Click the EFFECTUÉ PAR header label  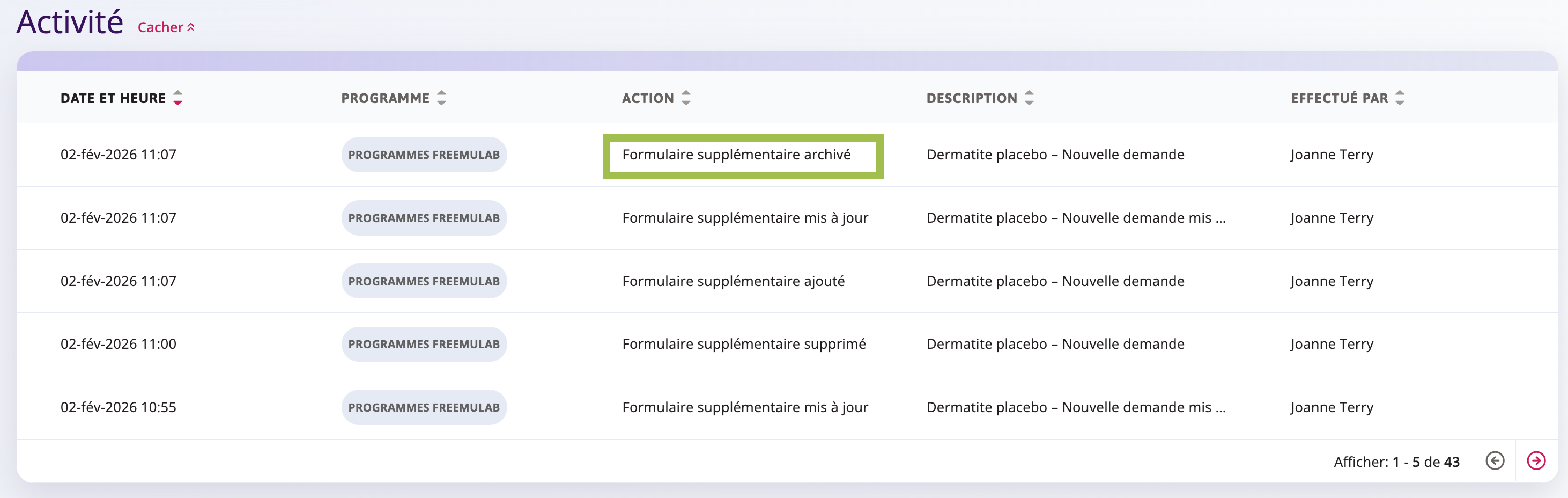[x=1339, y=98]
